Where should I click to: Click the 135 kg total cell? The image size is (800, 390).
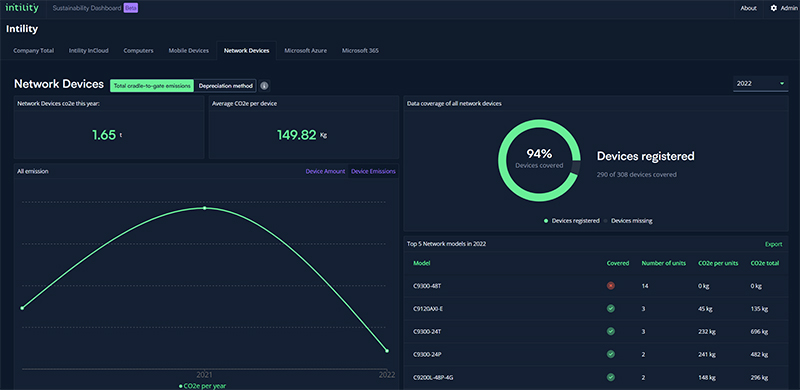759,309
